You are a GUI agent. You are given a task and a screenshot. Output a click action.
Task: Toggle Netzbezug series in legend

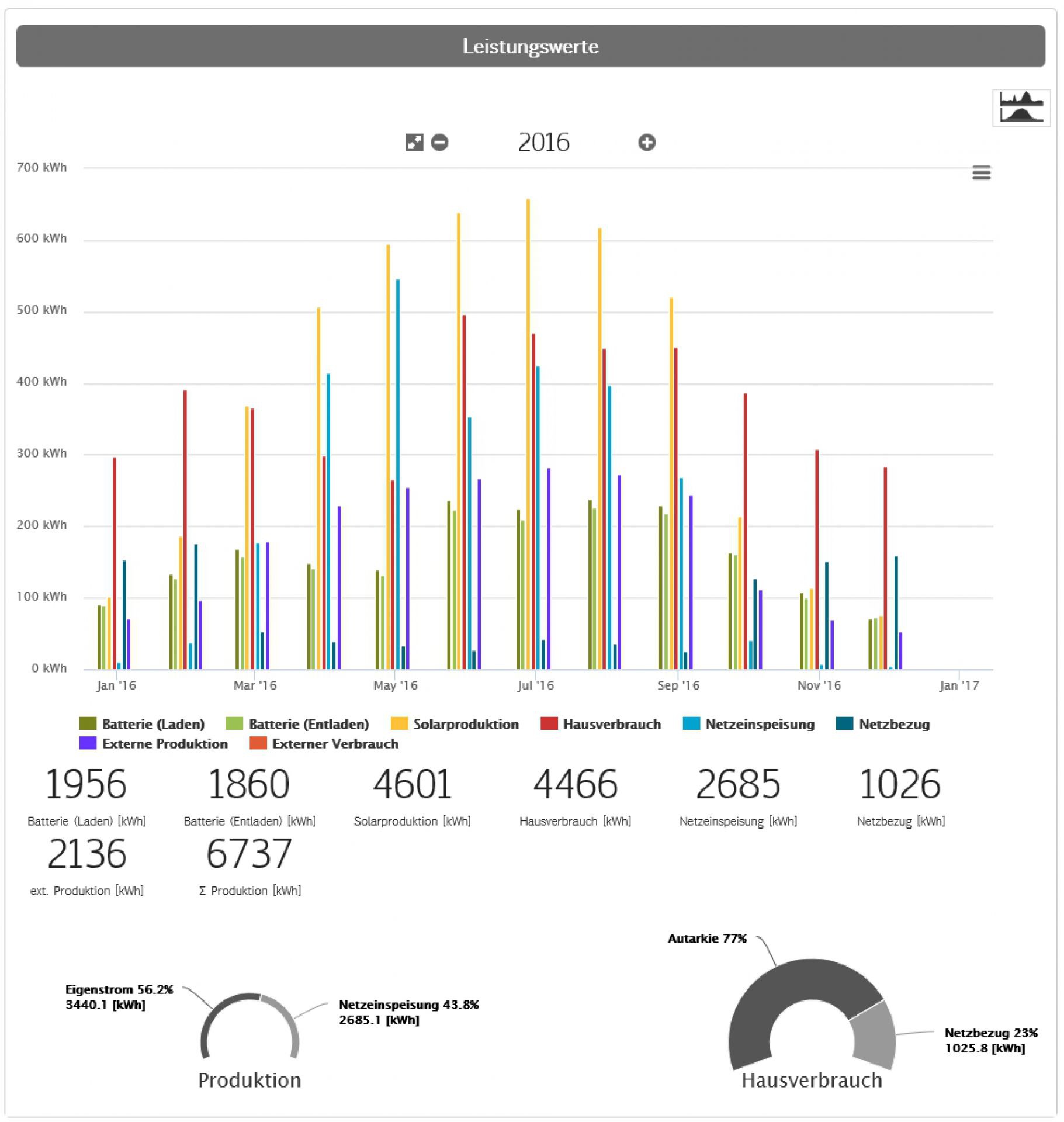pyautogui.click(x=883, y=723)
